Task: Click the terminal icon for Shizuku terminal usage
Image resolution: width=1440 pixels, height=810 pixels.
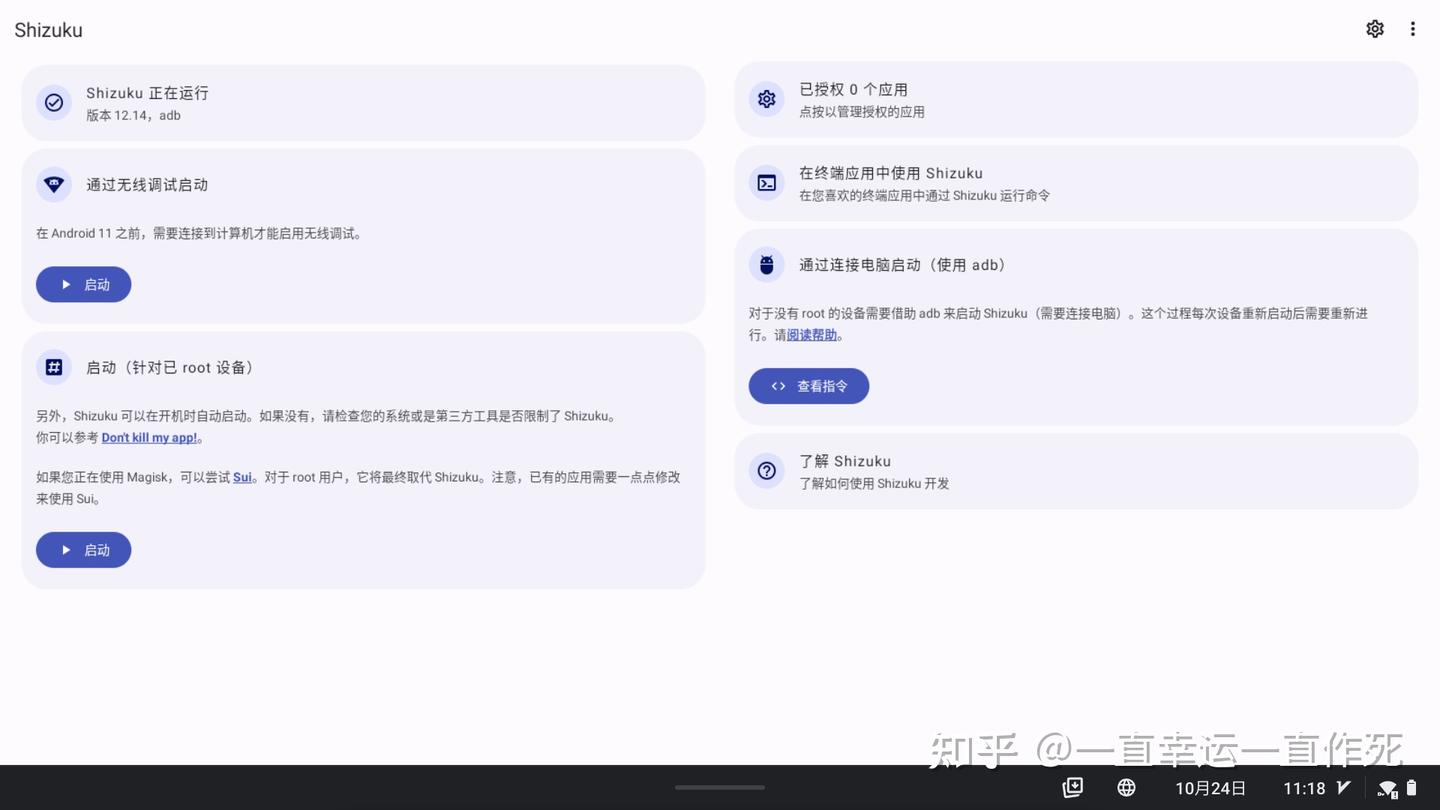Action: pyautogui.click(x=766, y=183)
